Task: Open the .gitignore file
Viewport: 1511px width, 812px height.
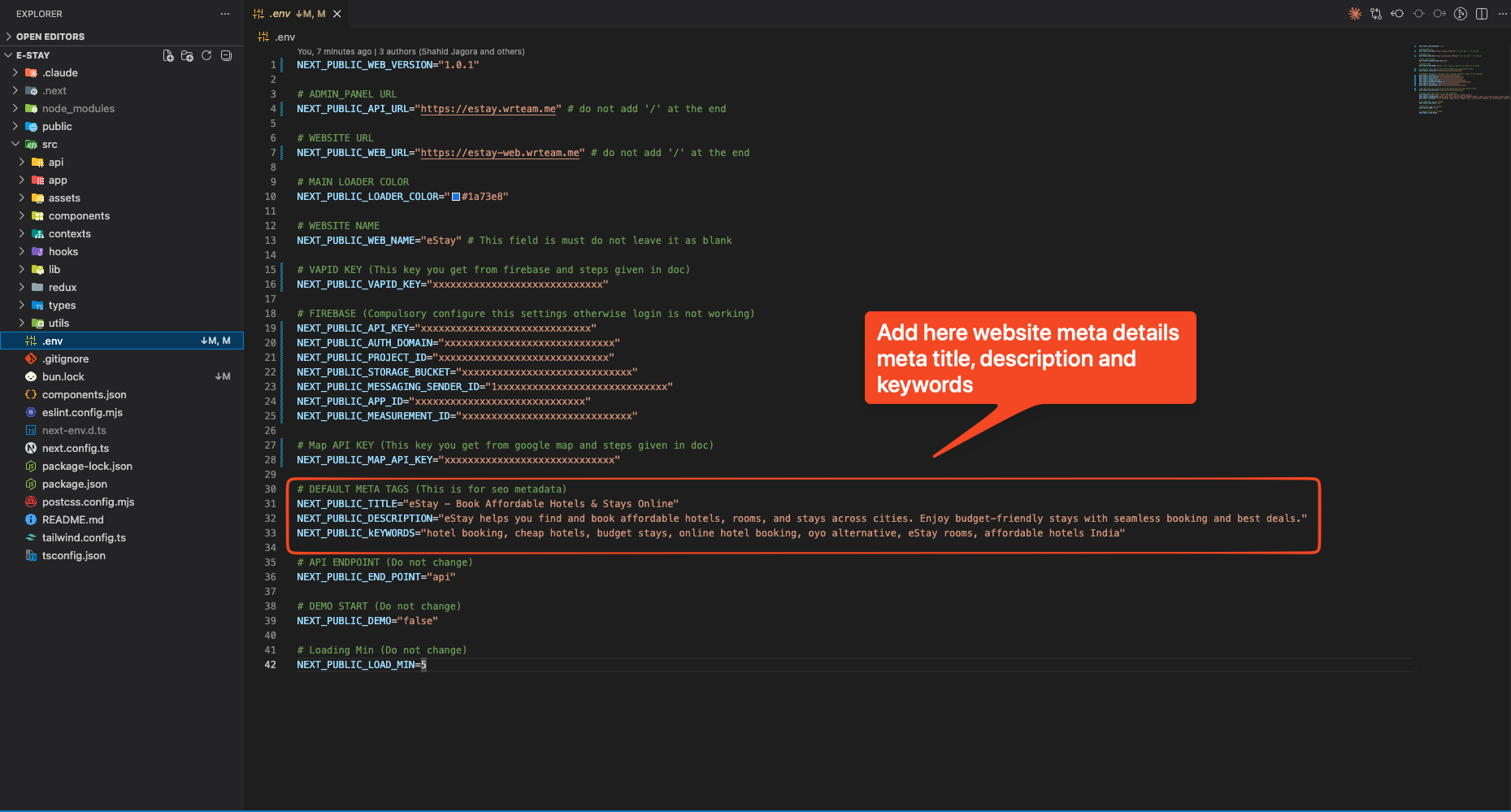Action: [122, 359]
